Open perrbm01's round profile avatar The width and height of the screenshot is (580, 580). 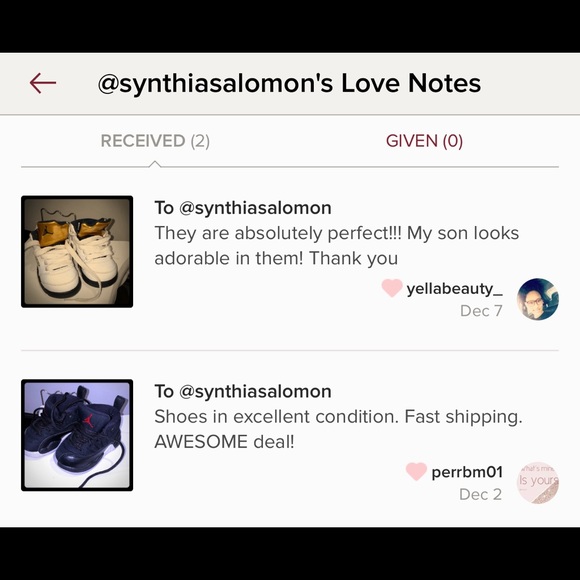coord(537,483)
